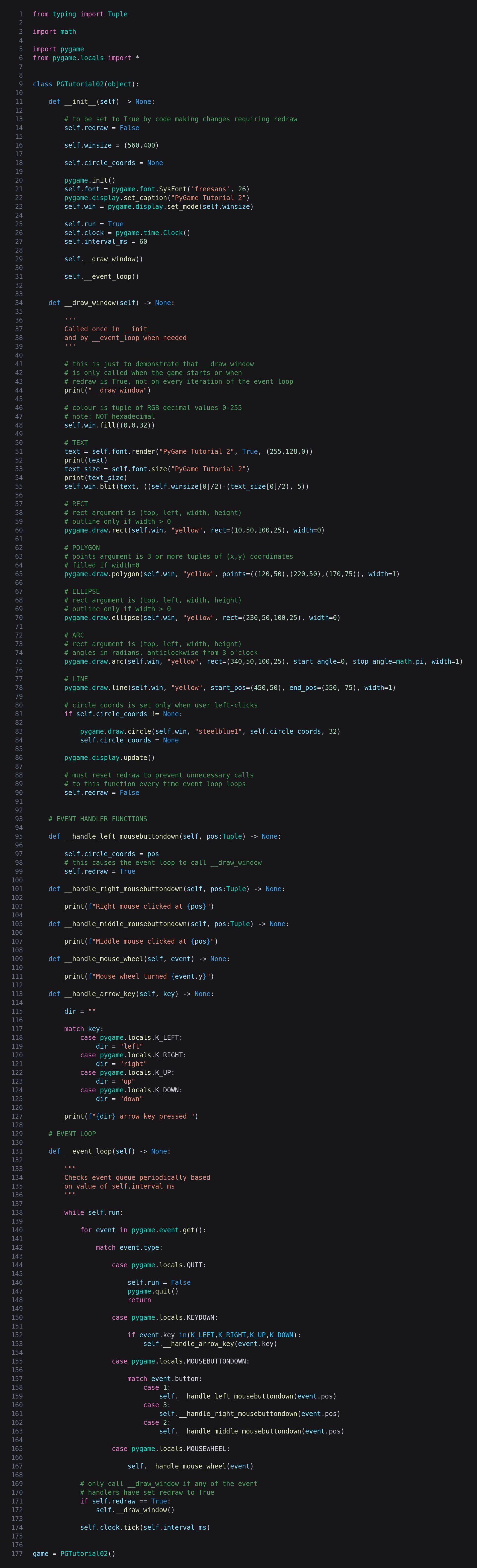Click the dir = "down" assignment
The width and height of the screenshot is (477, 1568).
point(120,1099)
